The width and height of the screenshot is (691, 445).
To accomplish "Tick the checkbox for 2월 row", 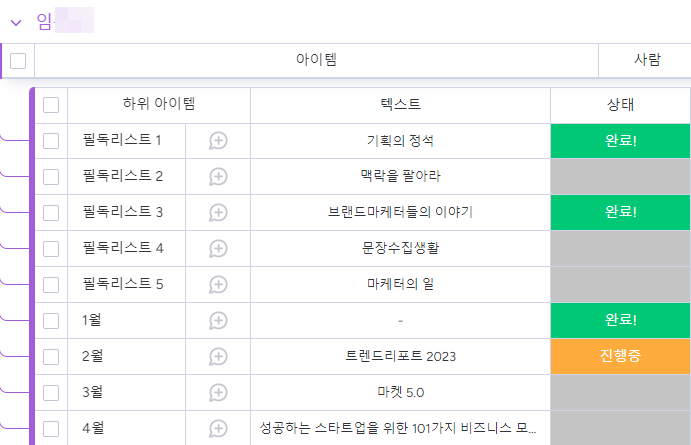I will (x=51, y=357).
